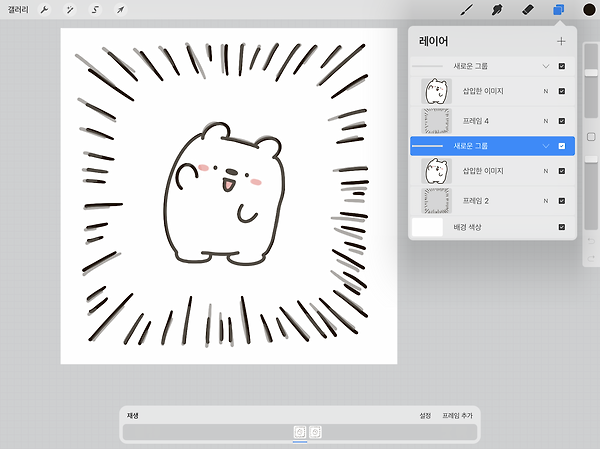Open the black active color swatch
The width and height of the screenshot is (600, 449).
pos(589,10)
